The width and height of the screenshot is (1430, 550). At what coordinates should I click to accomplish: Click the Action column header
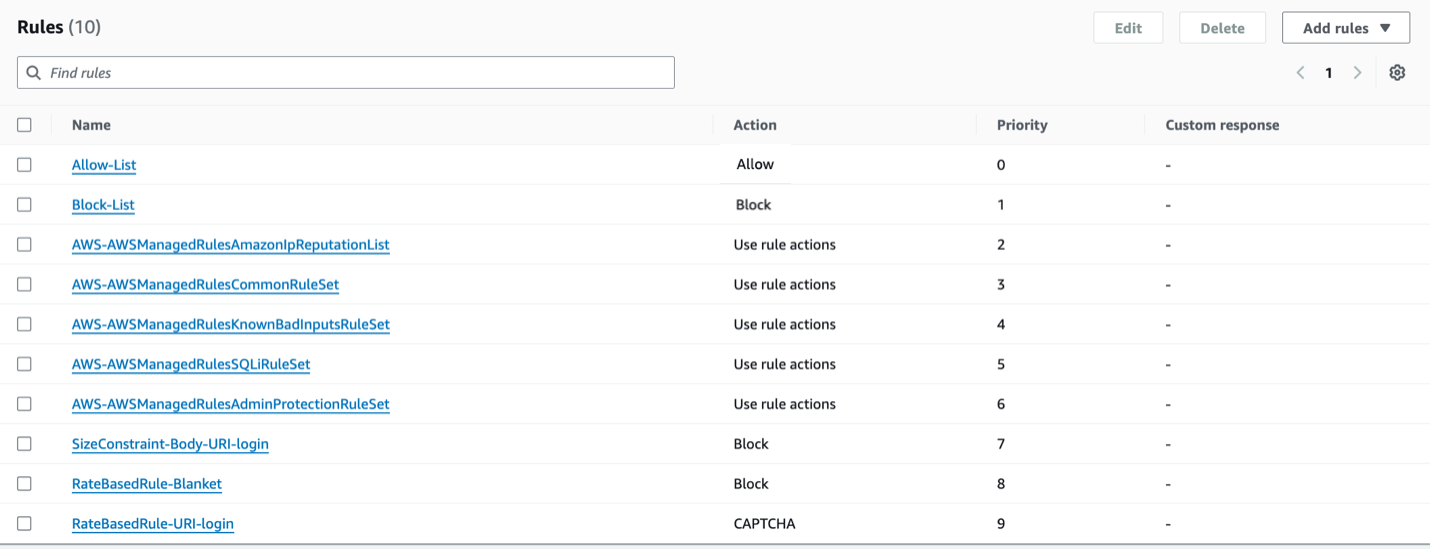click(x=755, y=125)
